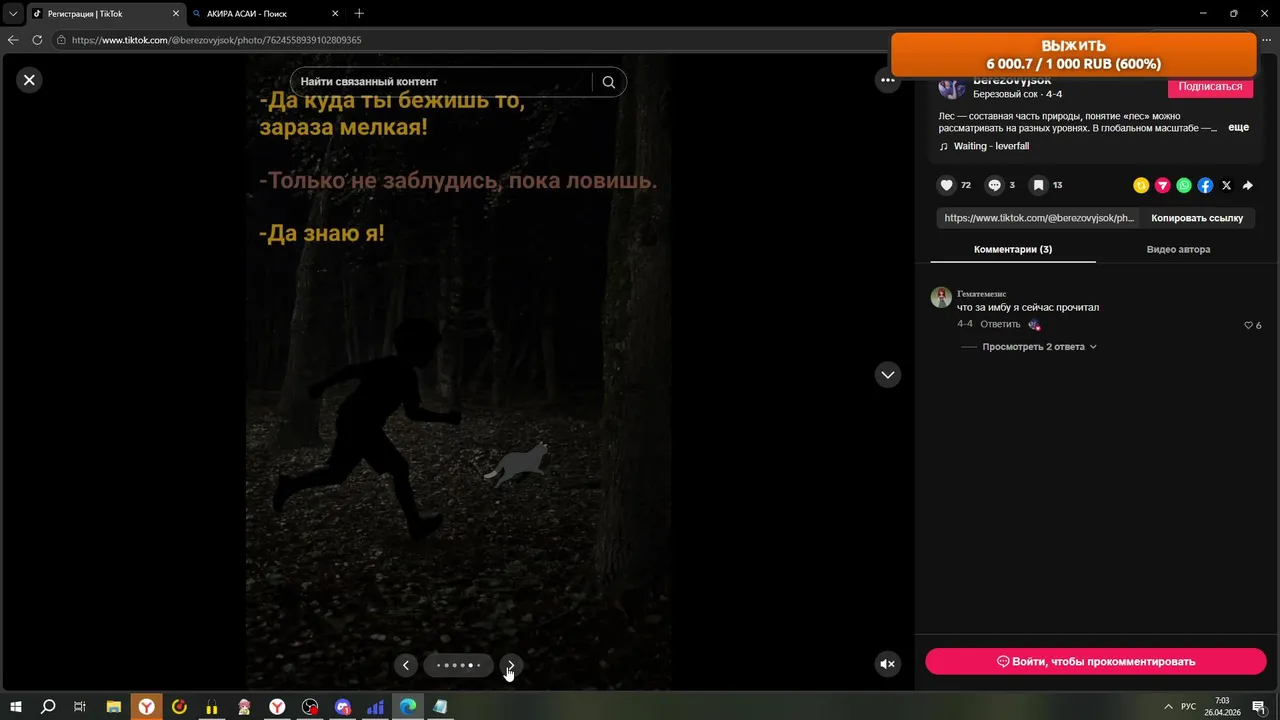Screen dimensions: 1280x720
Task: Go back with browser back arrow
Action: (x=13, y=40)
